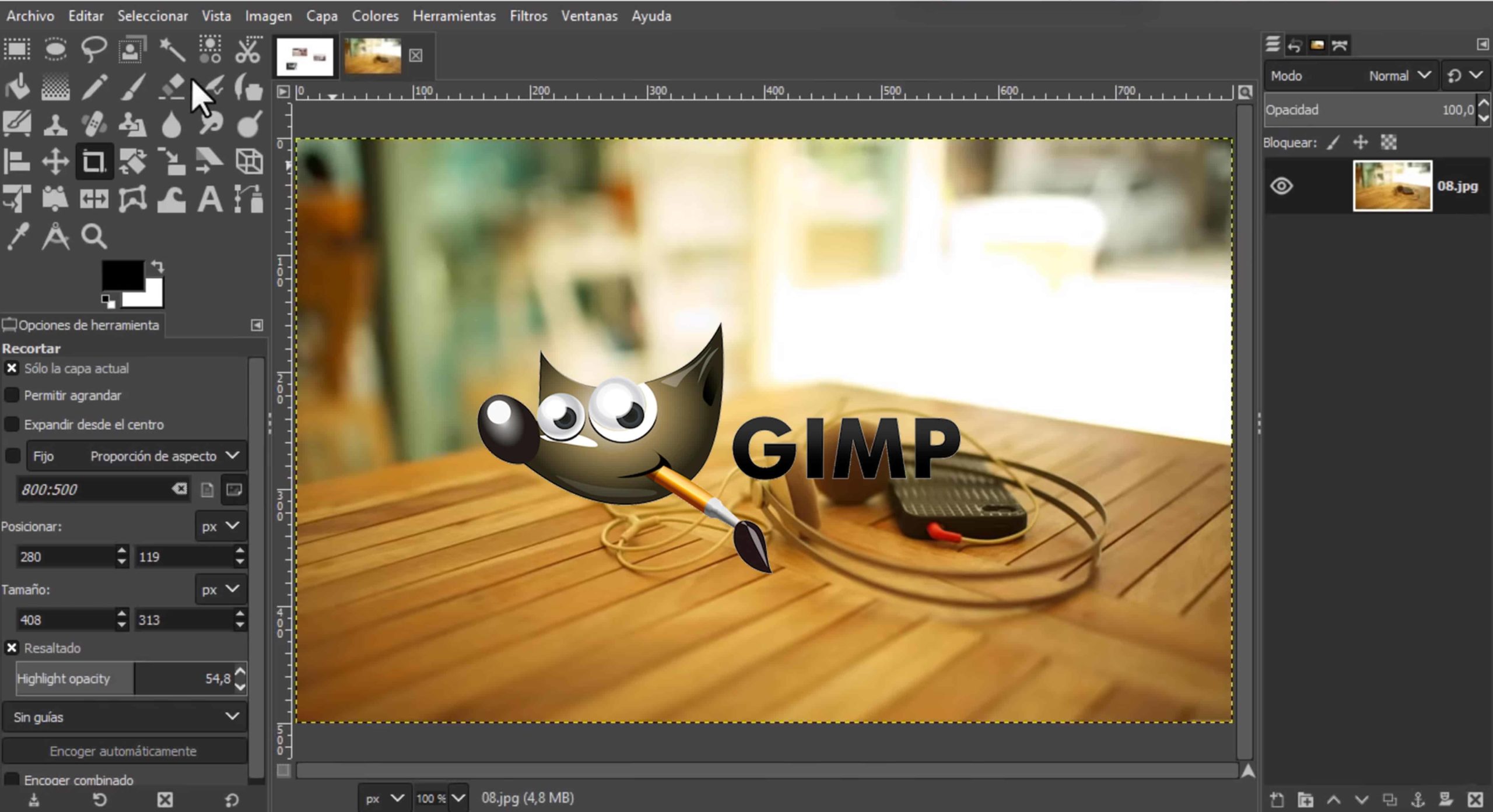Select the Scissors select tool
1493x812 pixels.
coord(248,50)
